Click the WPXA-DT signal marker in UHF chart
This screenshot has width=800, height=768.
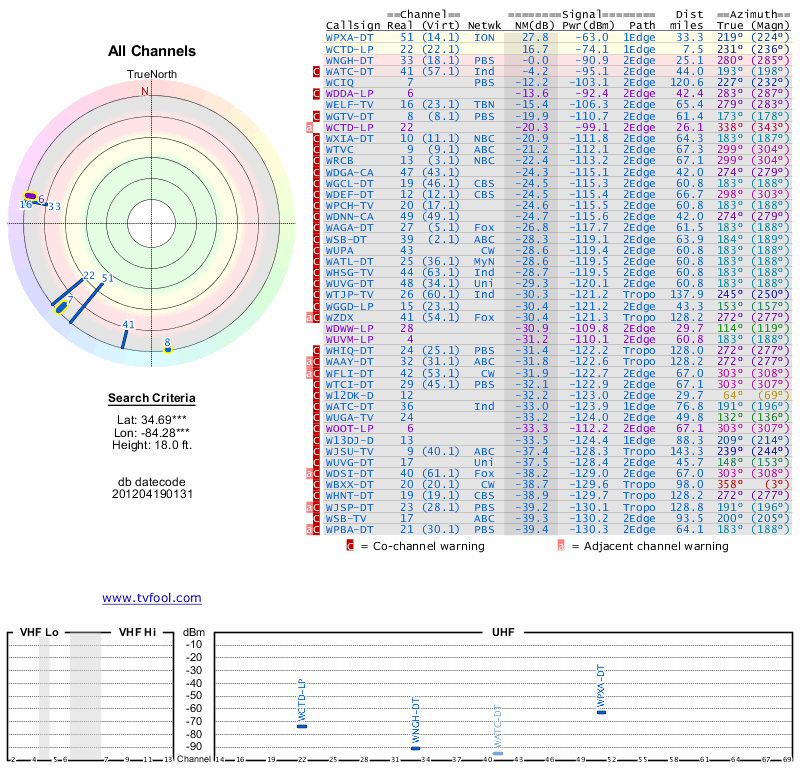601,711
